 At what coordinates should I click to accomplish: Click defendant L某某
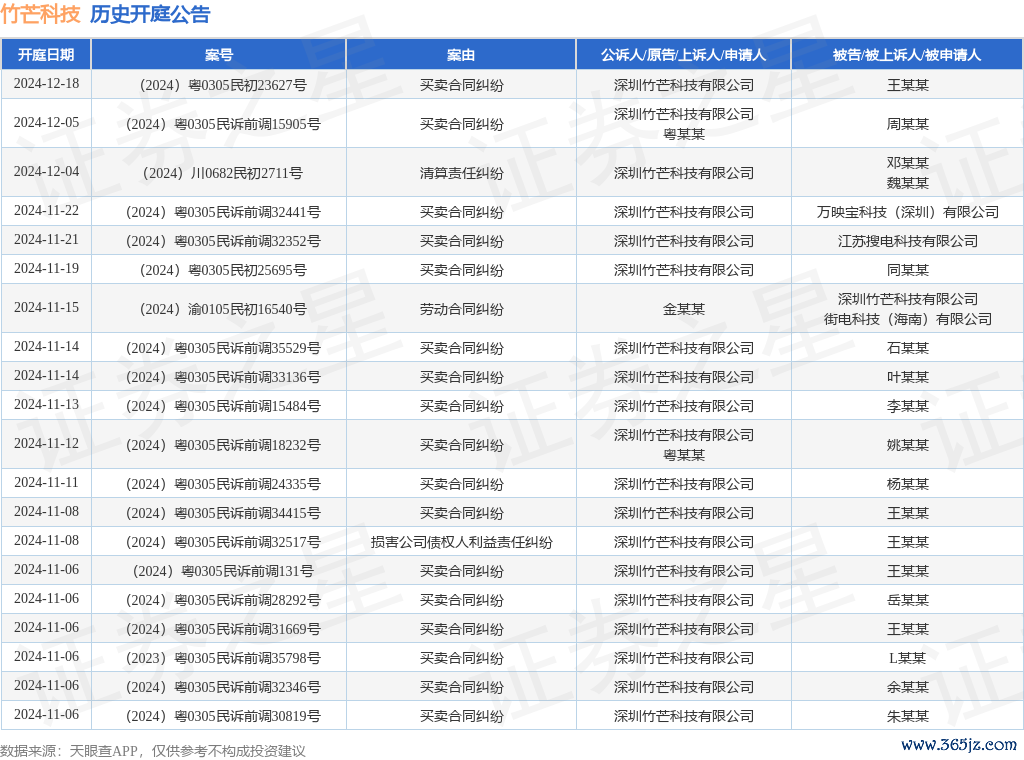[x=908, y=658]
